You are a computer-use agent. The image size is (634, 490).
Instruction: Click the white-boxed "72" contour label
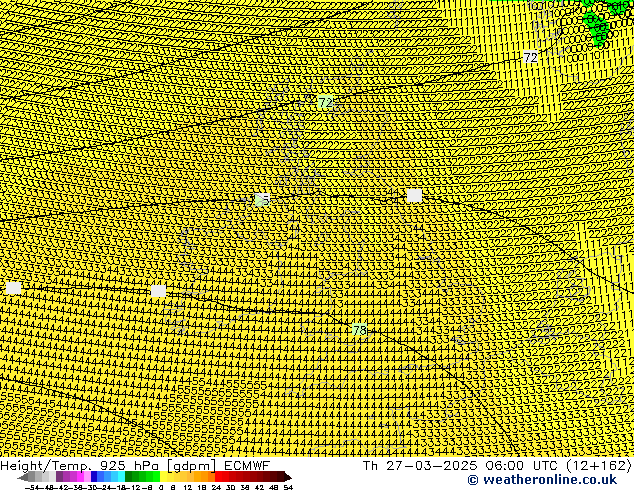click(530, 57)
